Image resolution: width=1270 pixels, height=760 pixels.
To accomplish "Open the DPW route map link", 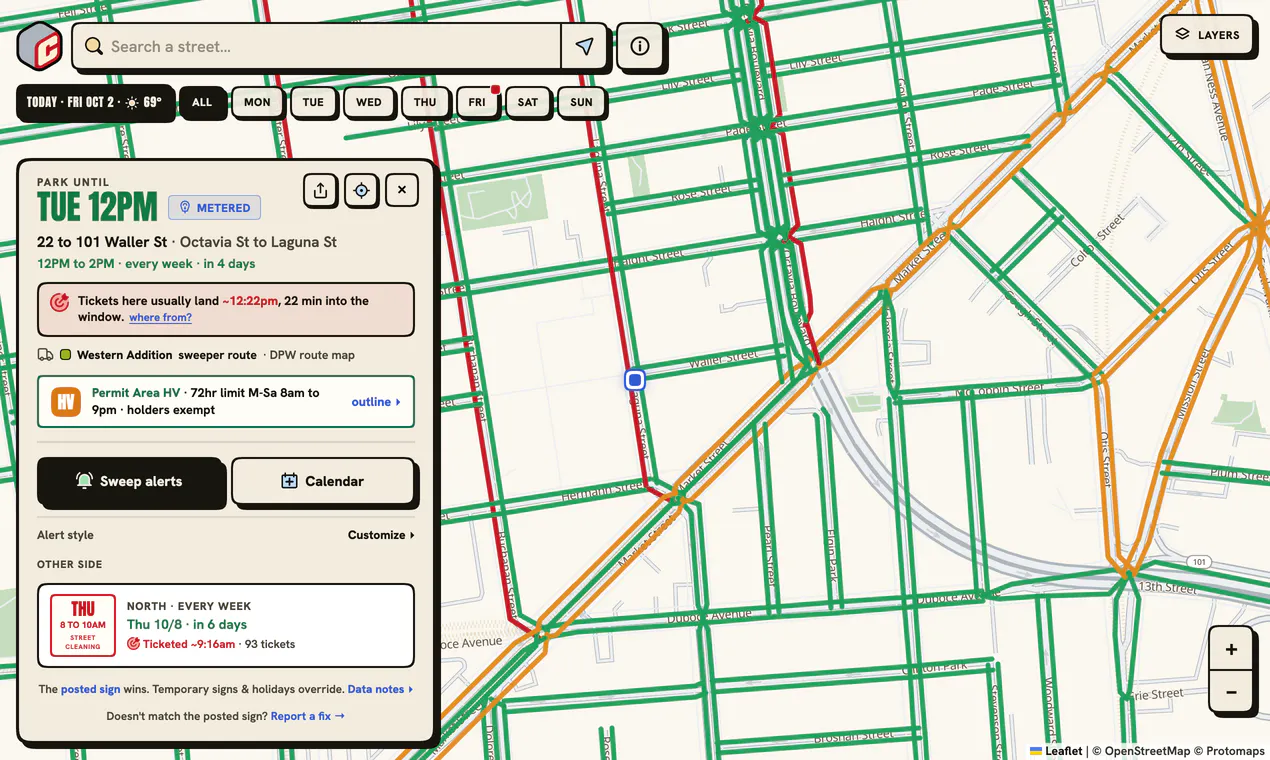I will pos(313,355).
